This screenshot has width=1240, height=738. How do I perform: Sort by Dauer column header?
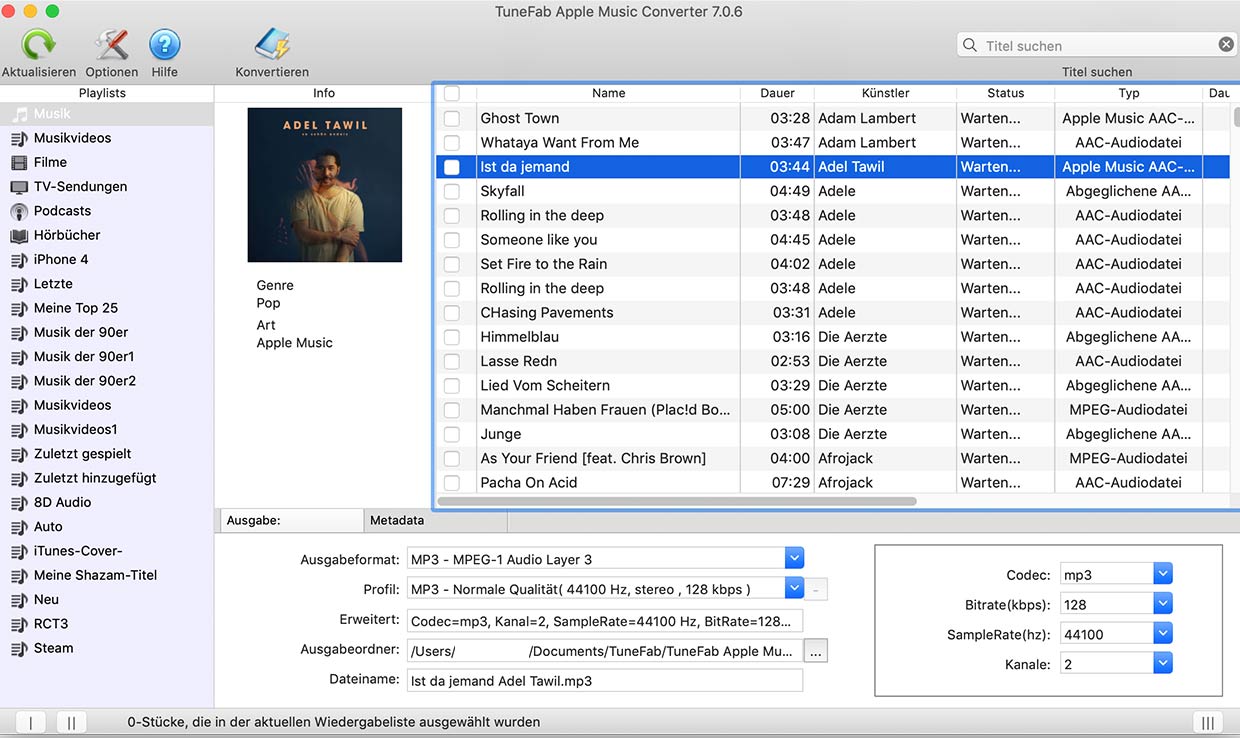(777, 93)
